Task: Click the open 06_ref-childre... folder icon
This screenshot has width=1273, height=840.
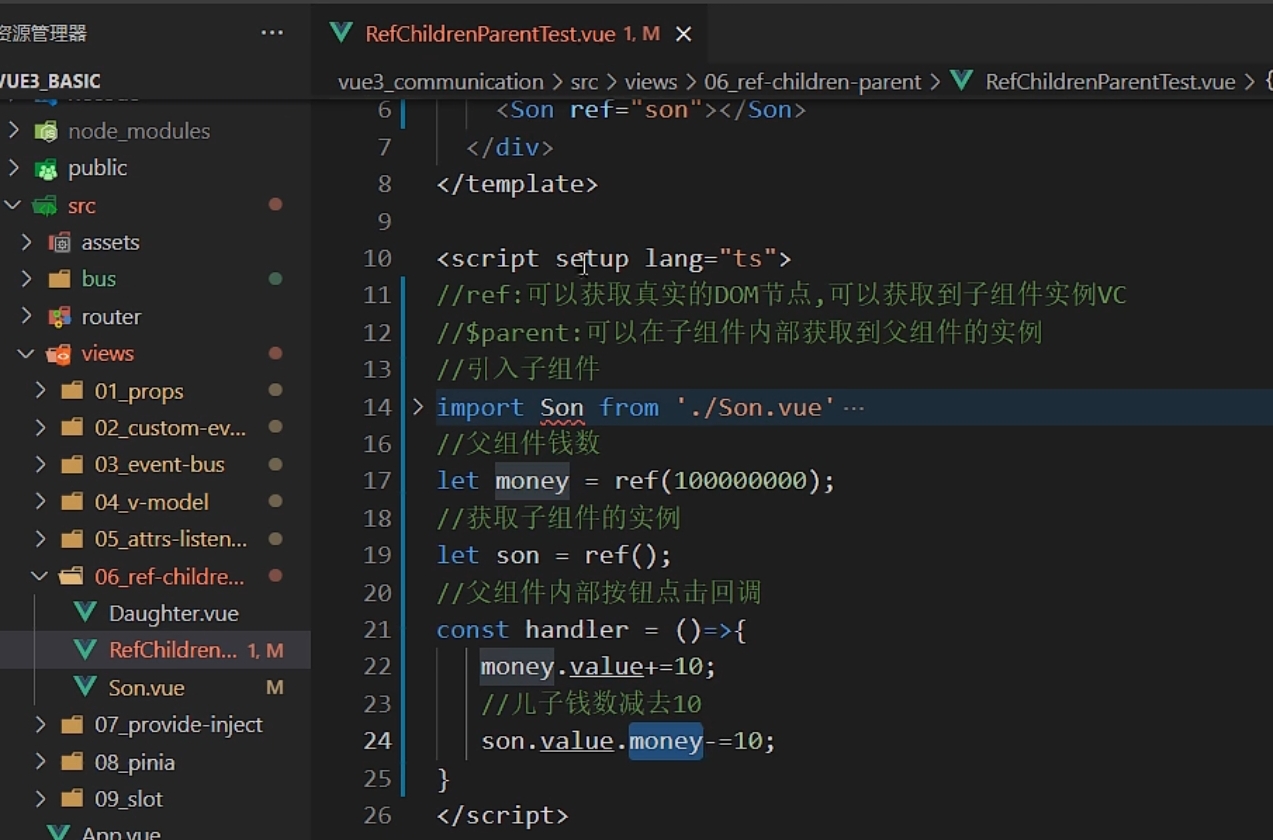Action: (x=72, y=577)
